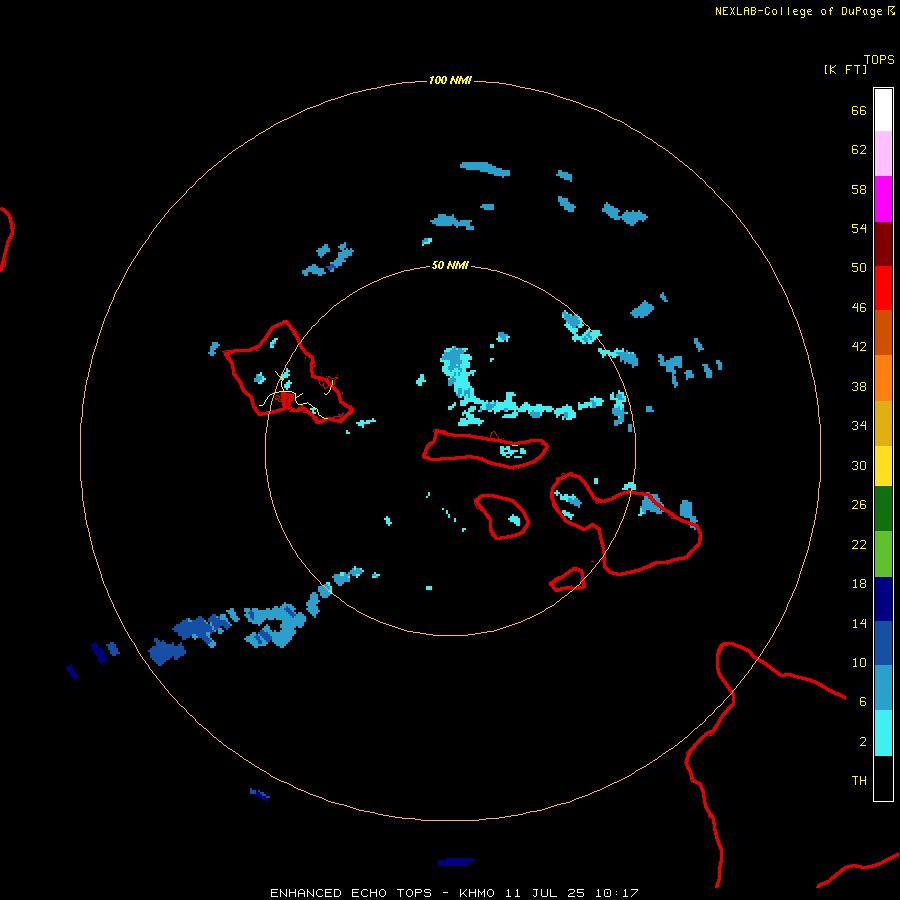Click legend value 50
The width and height of the screenshot is (900, 900).
coord(859,267)
